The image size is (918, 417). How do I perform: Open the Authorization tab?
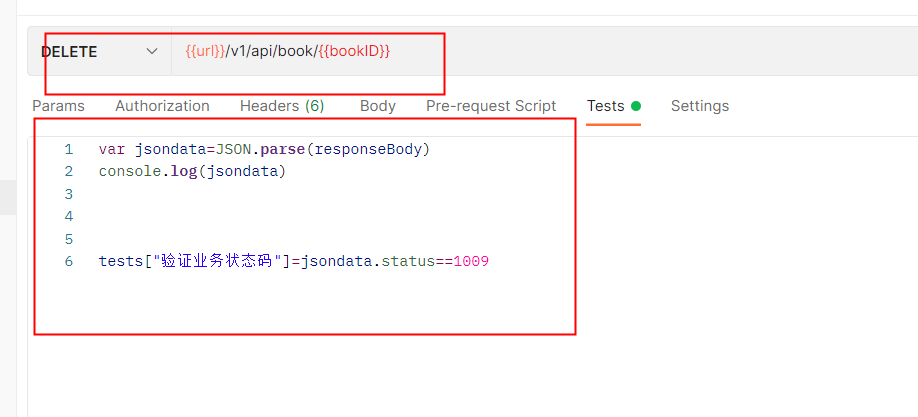(x=162, y=106)
